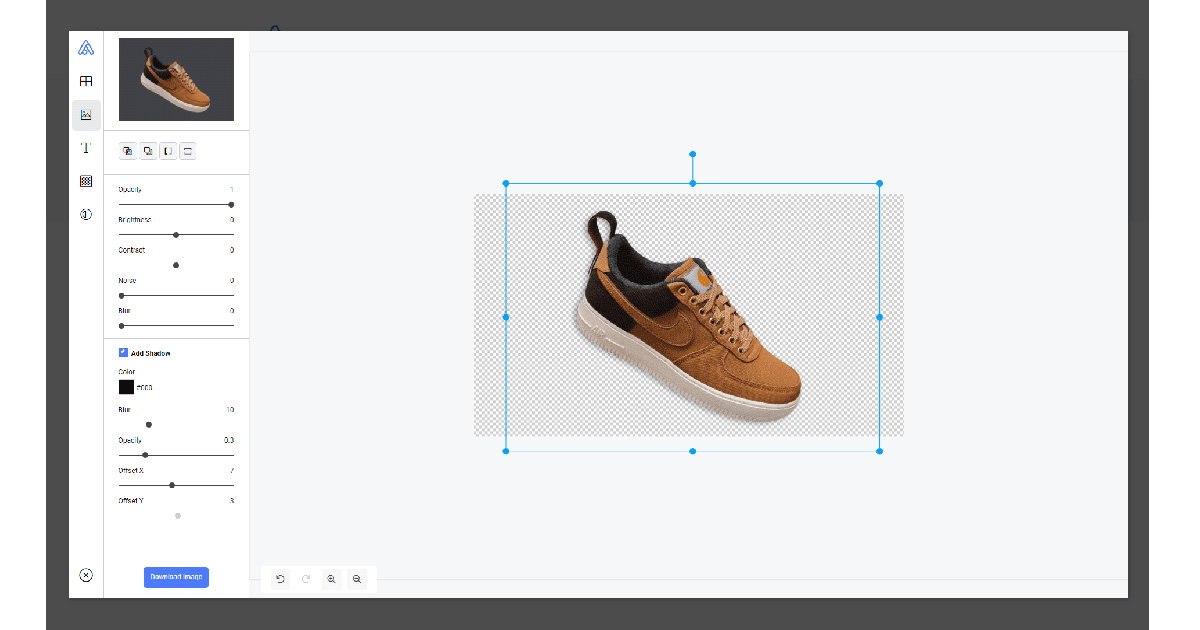
Task: Open the Text tool in sidebar
Action: 86,148
